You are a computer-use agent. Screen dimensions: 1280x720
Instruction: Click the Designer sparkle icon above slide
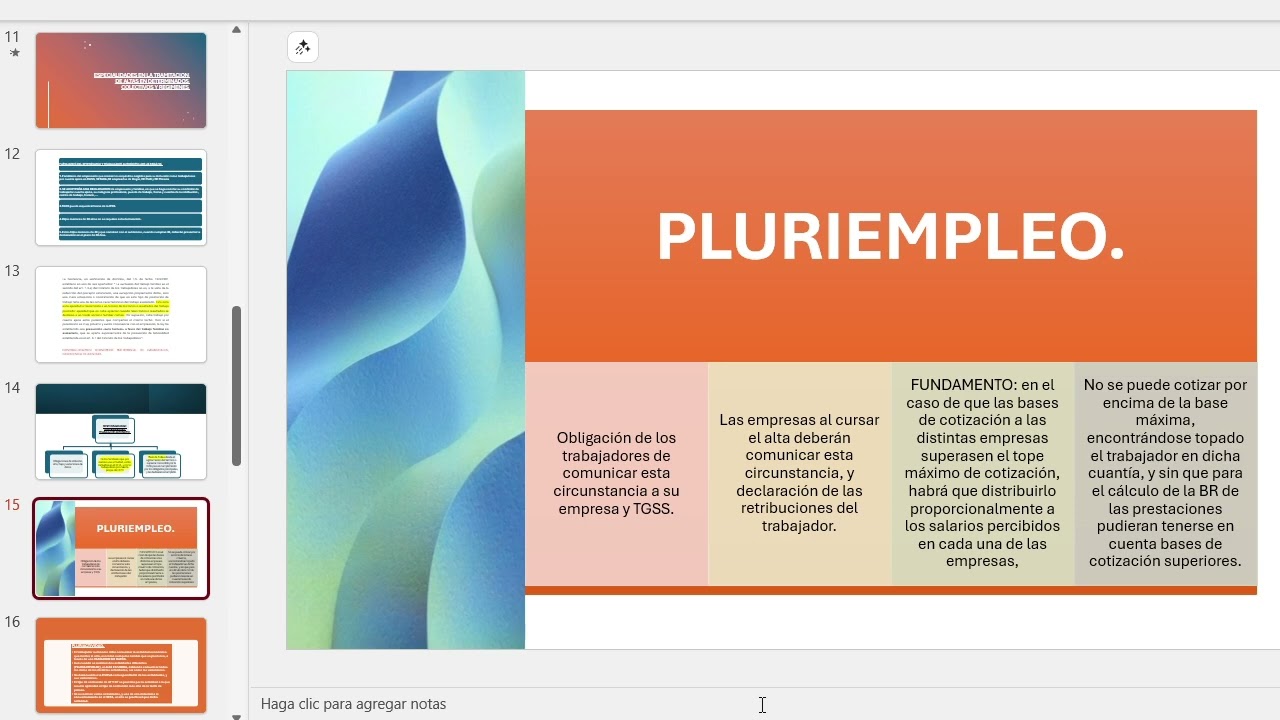(303, 47)
